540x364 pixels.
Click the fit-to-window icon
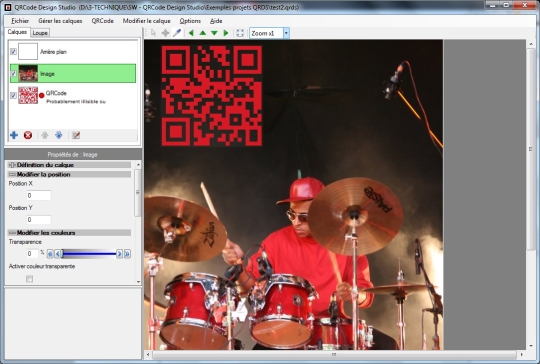tap(240, 33)
